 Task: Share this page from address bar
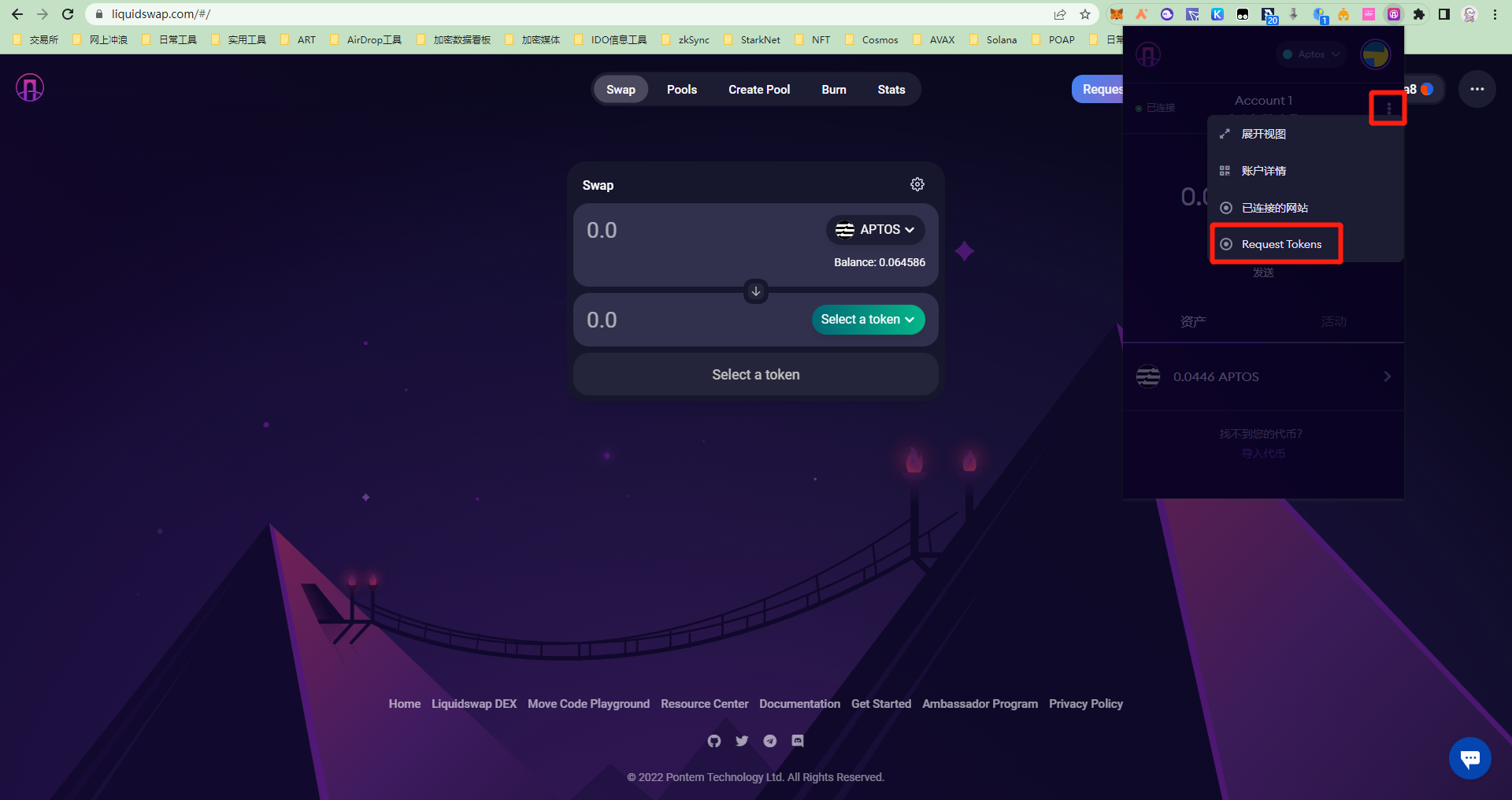tap(1060, 14)
